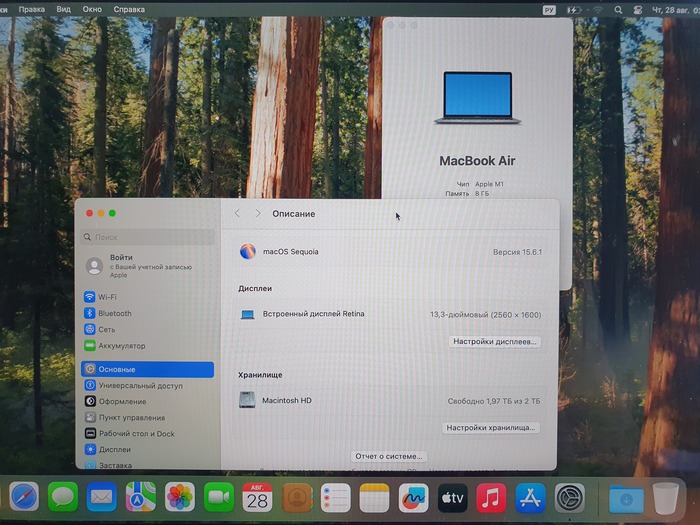Launch Messages app in Dock
This screenshot has width=700, height=525.
63,496
